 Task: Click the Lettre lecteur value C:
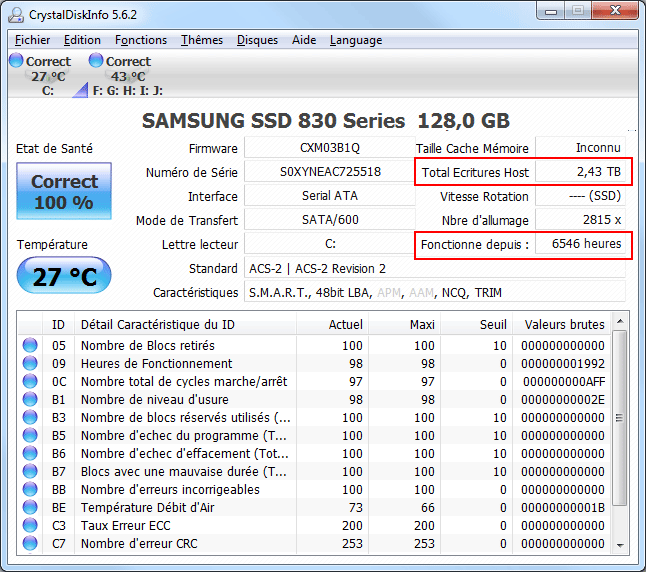330,244
